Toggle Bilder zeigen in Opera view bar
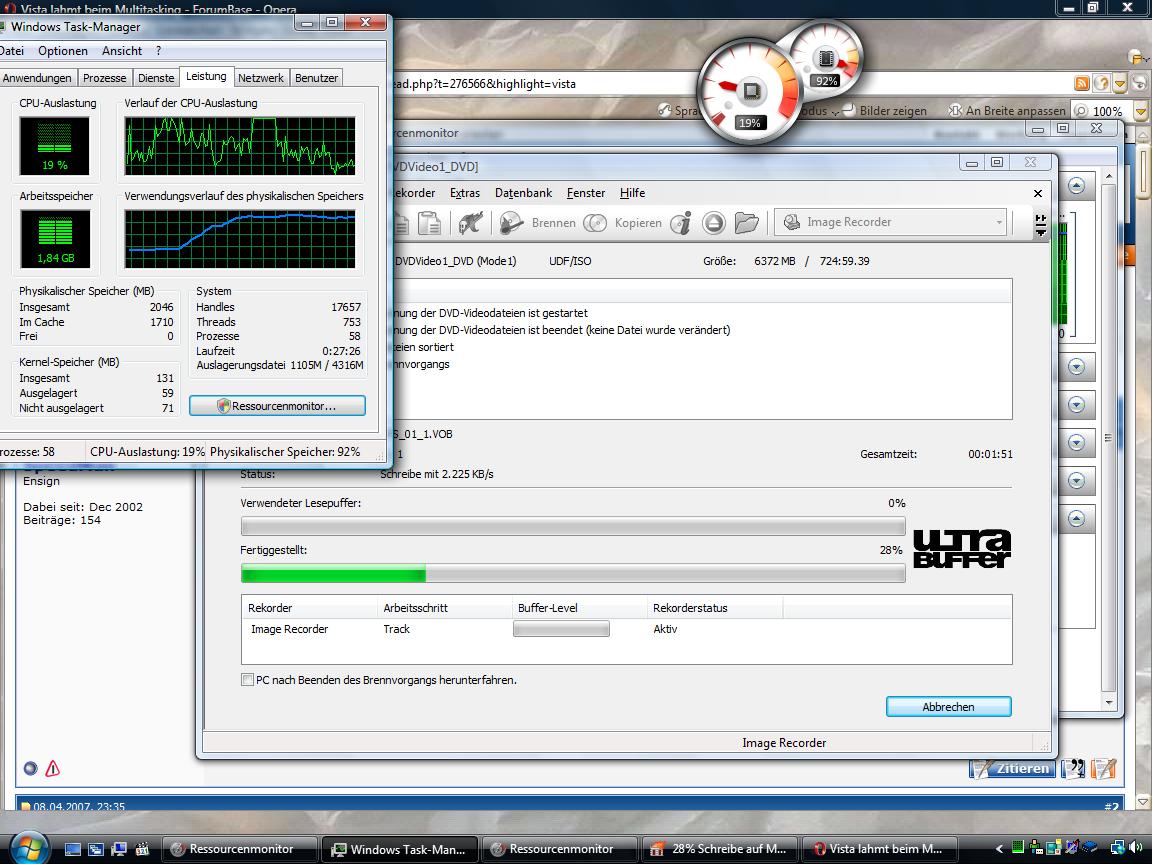The width and height of the screenshot is (1152, 864). 885,110
